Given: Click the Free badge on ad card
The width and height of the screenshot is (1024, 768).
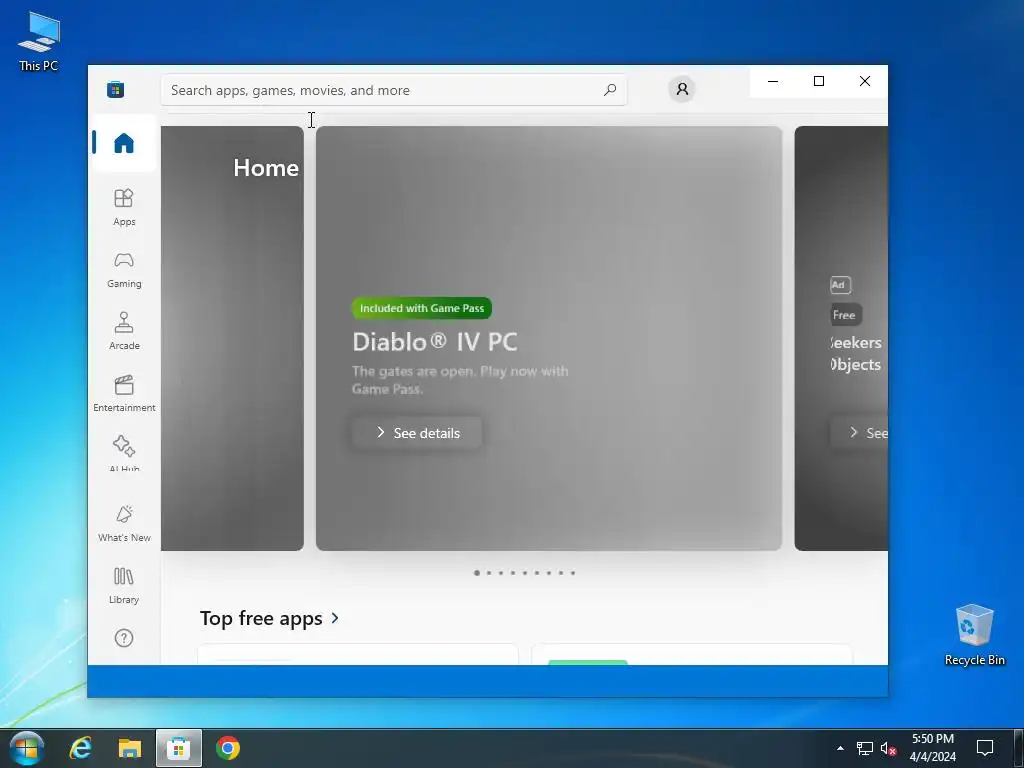Looking at the screenshot, I should [x=845, y=315].
